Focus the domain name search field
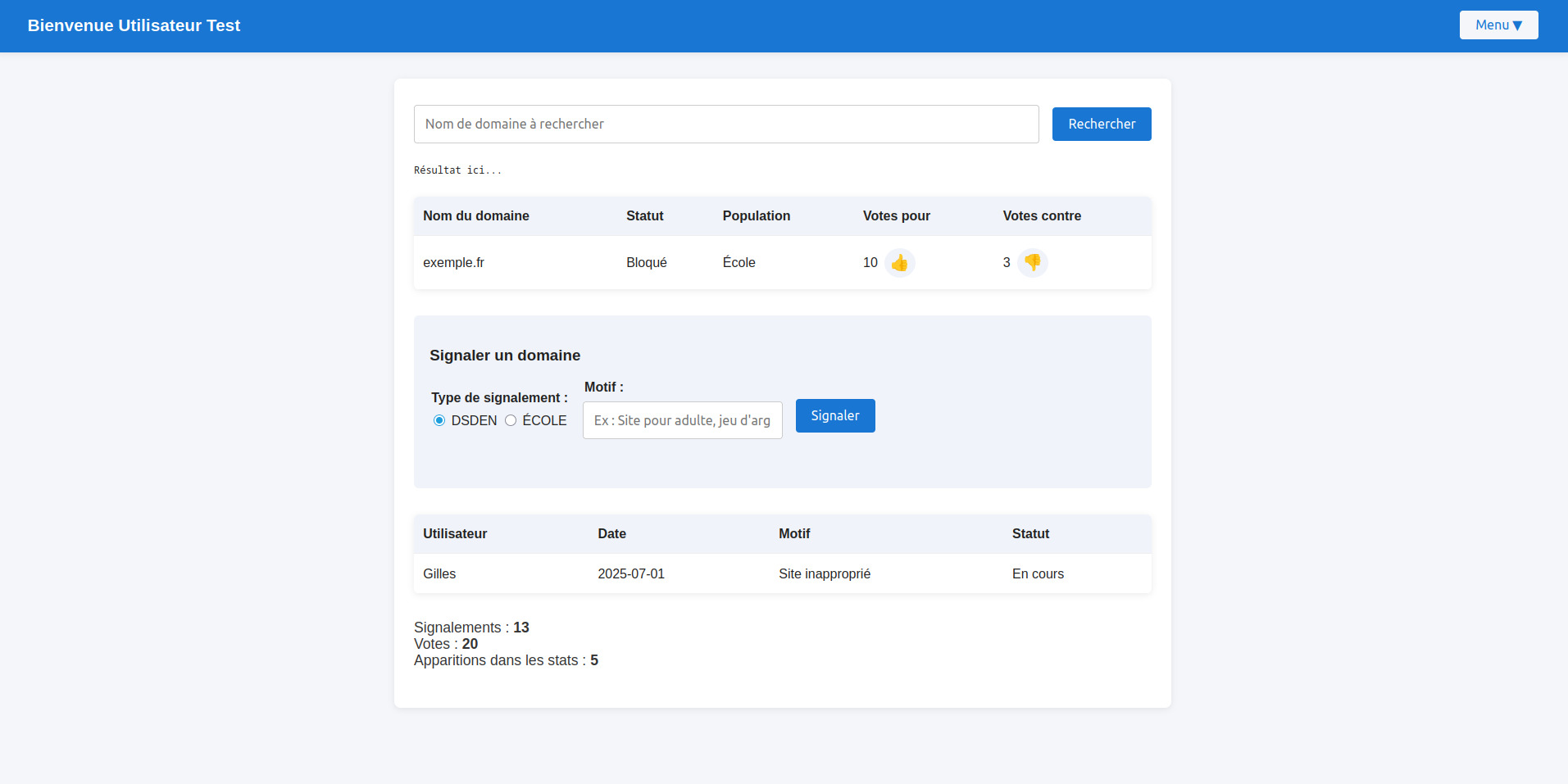1568x784 pixels. click(725, 125)
